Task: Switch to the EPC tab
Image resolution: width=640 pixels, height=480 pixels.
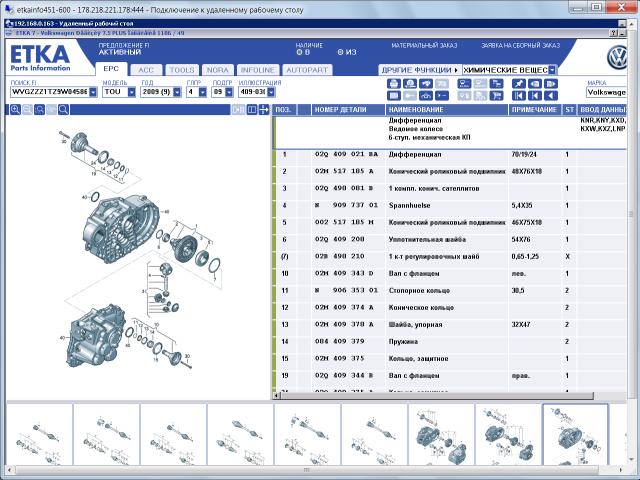Action: pos(111,69)
